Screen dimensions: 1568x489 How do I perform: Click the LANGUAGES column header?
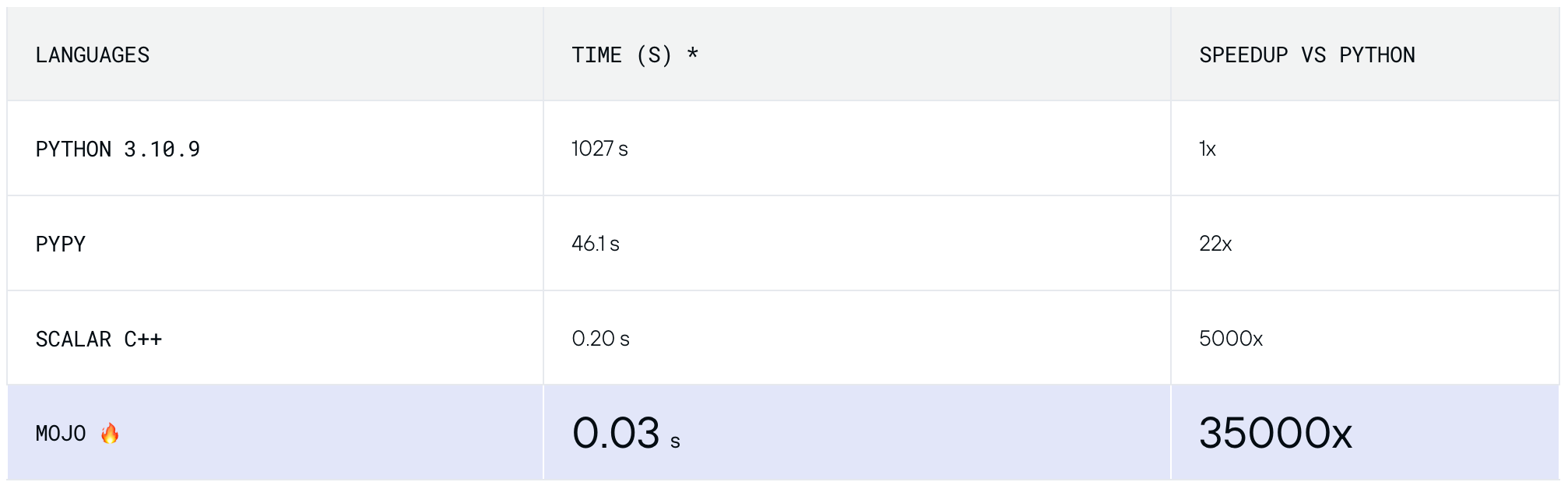(x=93, y=55)
